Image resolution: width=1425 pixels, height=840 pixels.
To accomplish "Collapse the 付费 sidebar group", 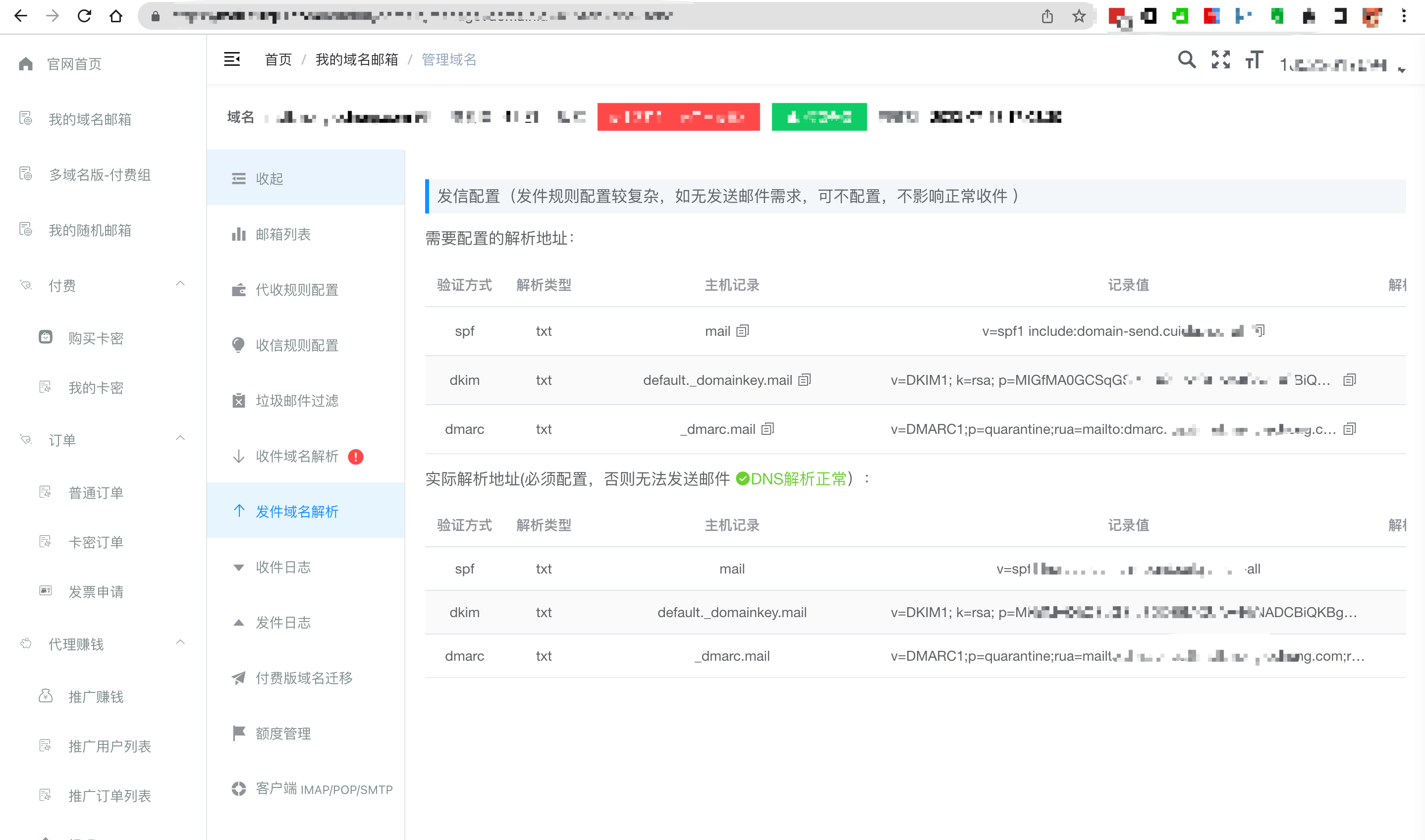I will pos(180,284).
